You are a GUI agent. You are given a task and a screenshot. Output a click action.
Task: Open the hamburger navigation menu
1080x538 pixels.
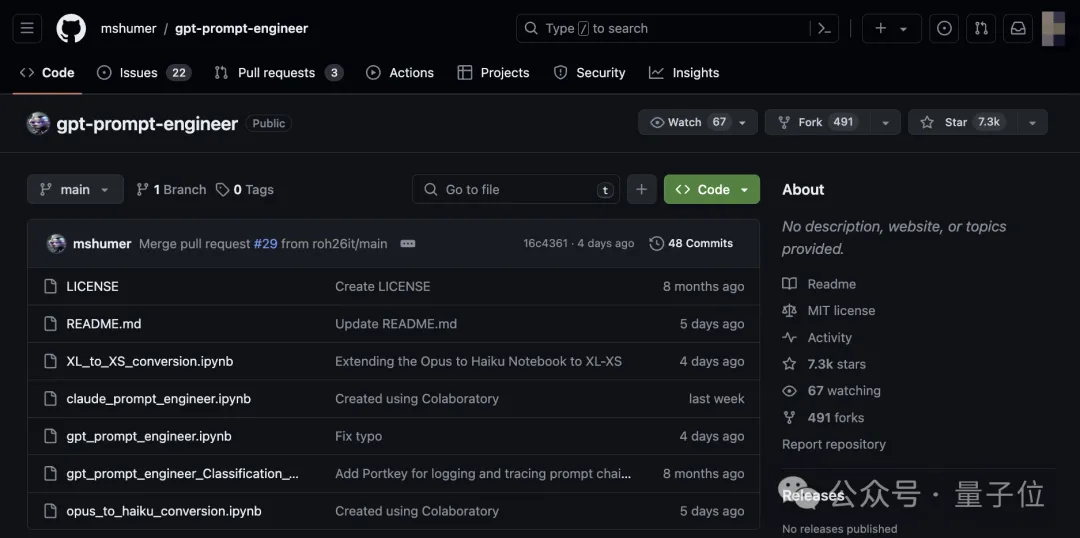click(27, 28)
